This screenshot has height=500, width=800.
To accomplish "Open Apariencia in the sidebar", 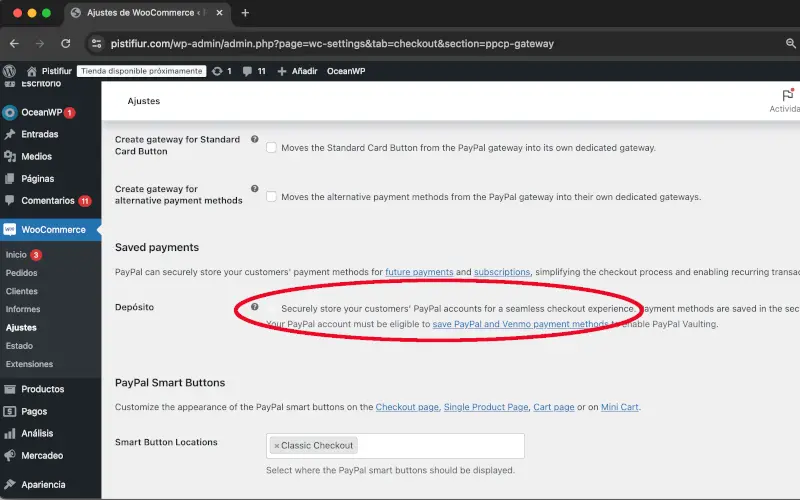I will (x=43, y=485).
